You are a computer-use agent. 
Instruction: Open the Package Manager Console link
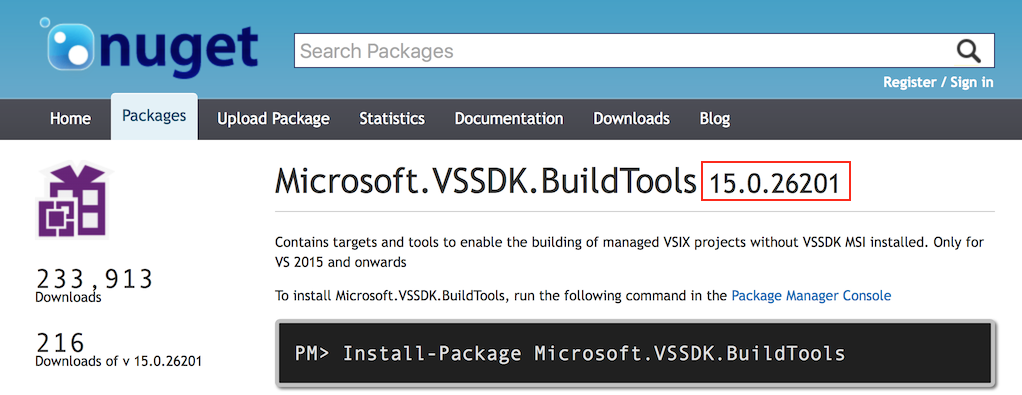pos(811,295)
